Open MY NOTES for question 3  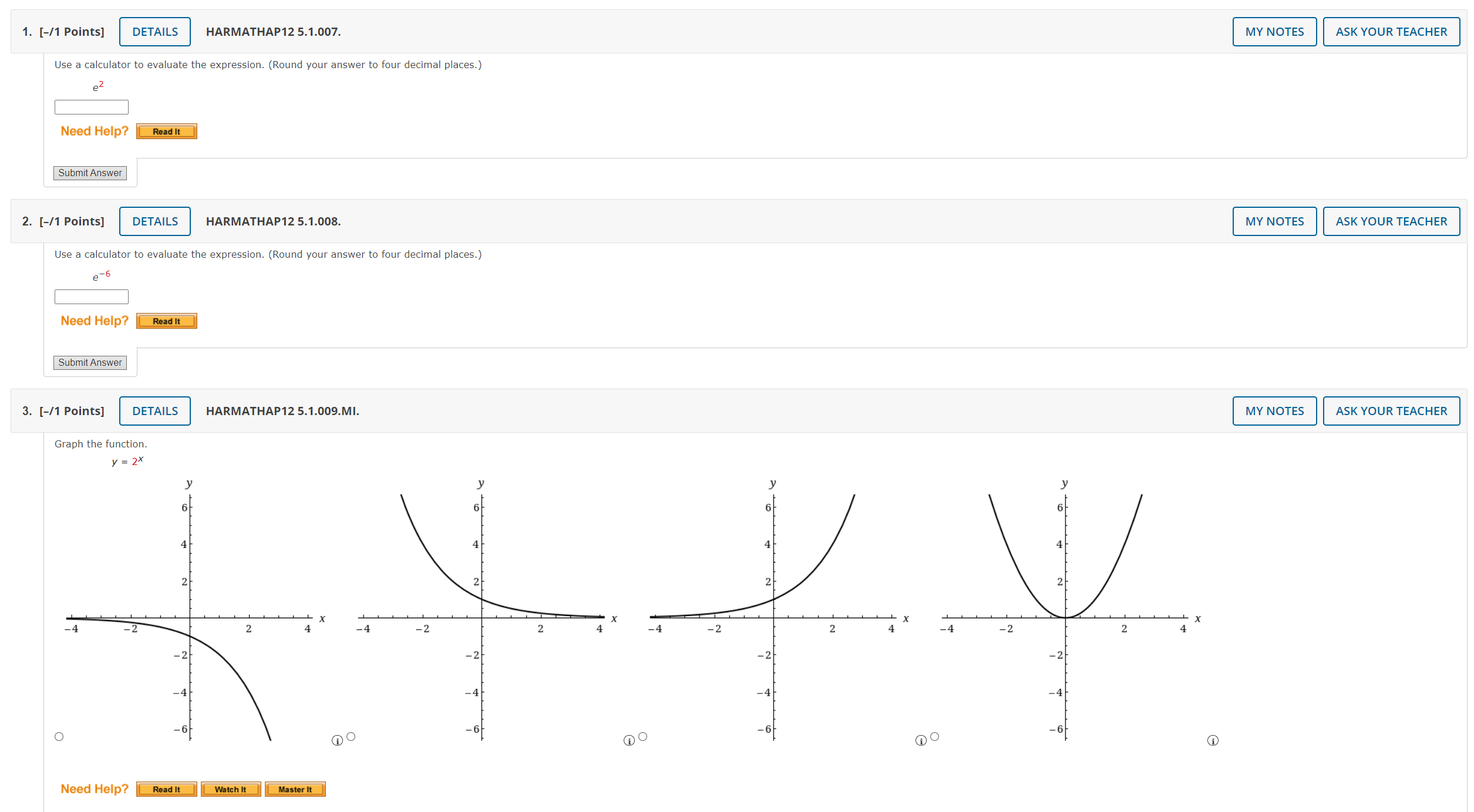(x=1274, y=411)
